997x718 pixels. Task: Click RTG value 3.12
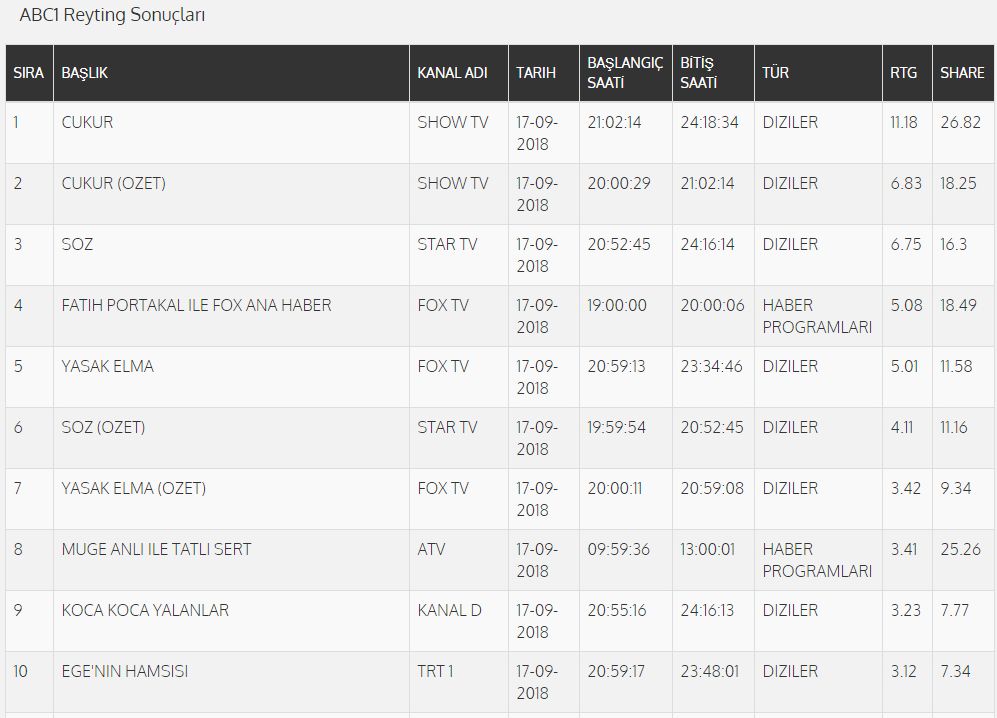pos(903,672)
